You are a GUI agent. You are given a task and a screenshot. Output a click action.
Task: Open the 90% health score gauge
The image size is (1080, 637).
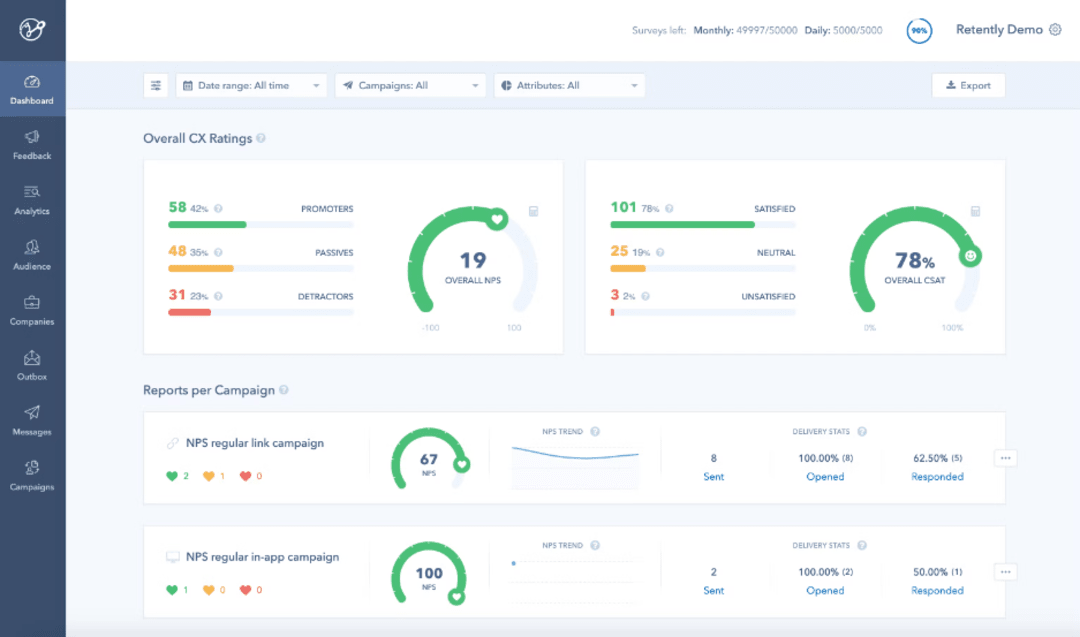click(919, 30)
